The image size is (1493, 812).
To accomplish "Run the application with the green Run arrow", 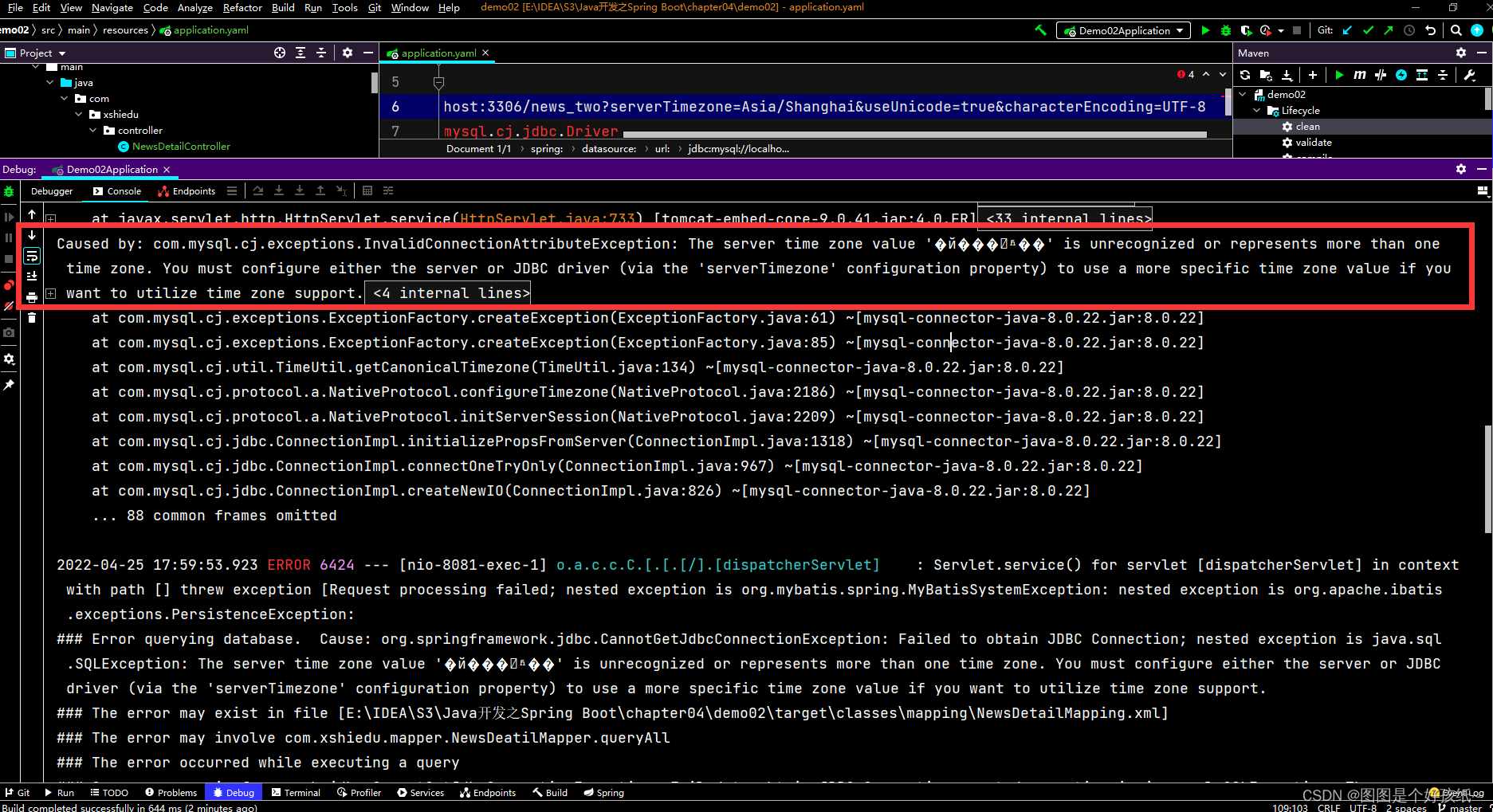I will pos(1205,30).
